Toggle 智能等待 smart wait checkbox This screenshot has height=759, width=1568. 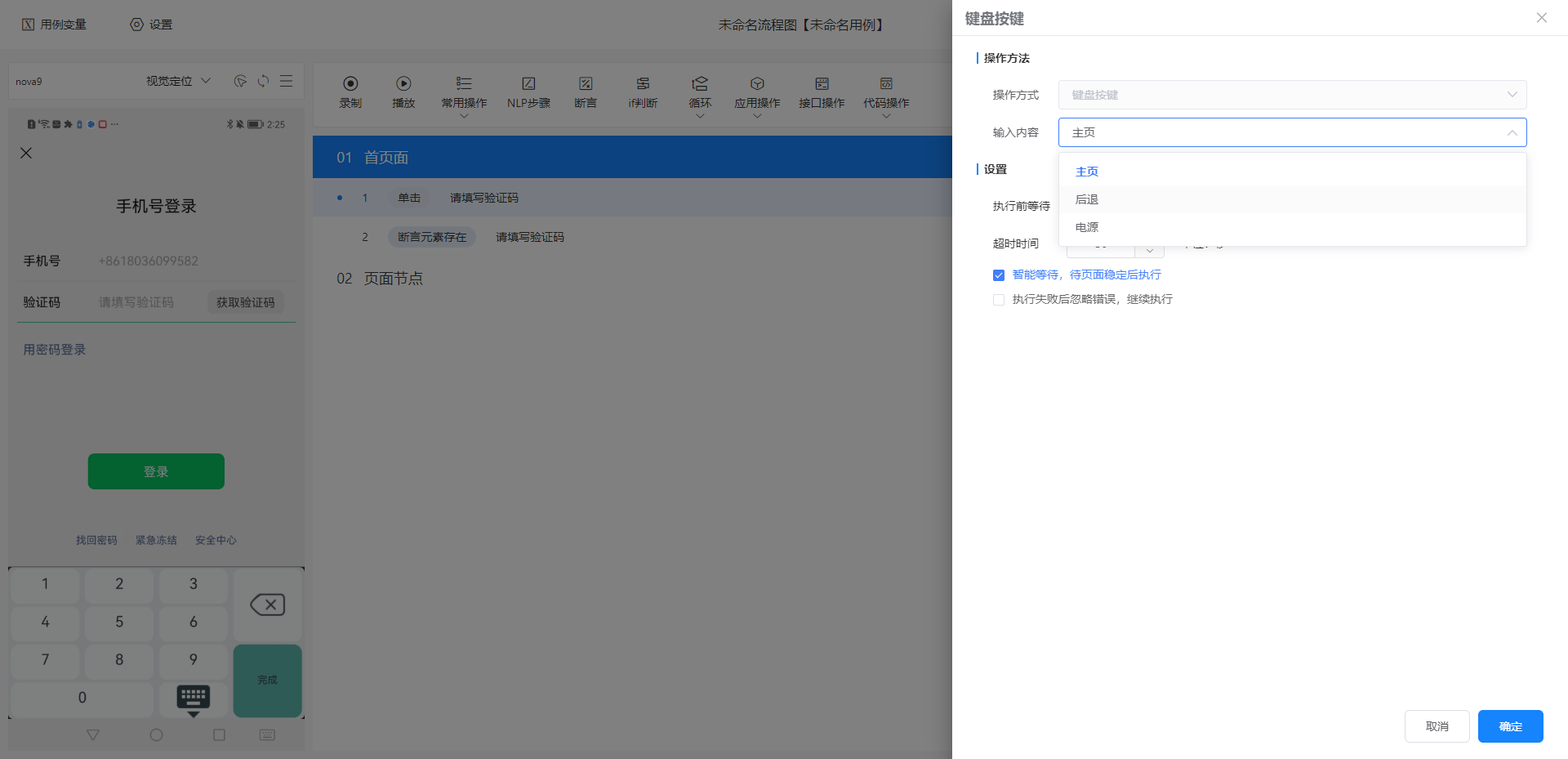[x=999, y=275]
